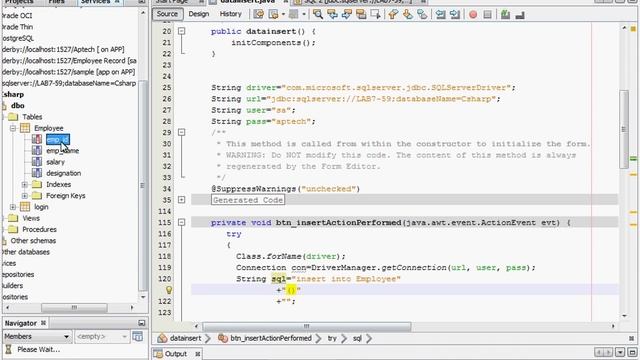Toggle Rectangular Selection icon
The width and height of the screenshot is (640, 360).
tap(375, 14)
